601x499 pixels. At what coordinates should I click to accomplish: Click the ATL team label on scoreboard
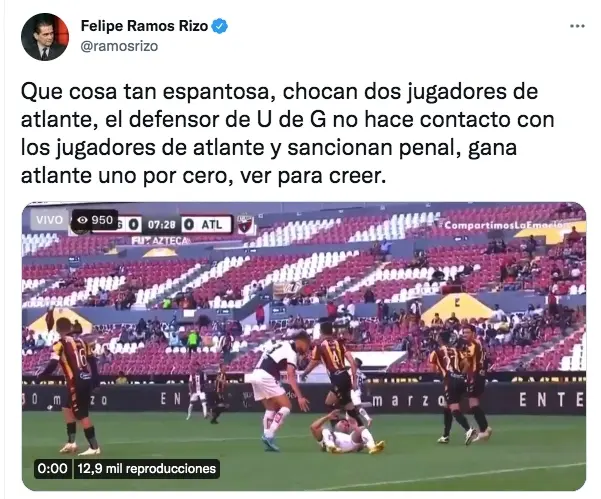[212, 225]
